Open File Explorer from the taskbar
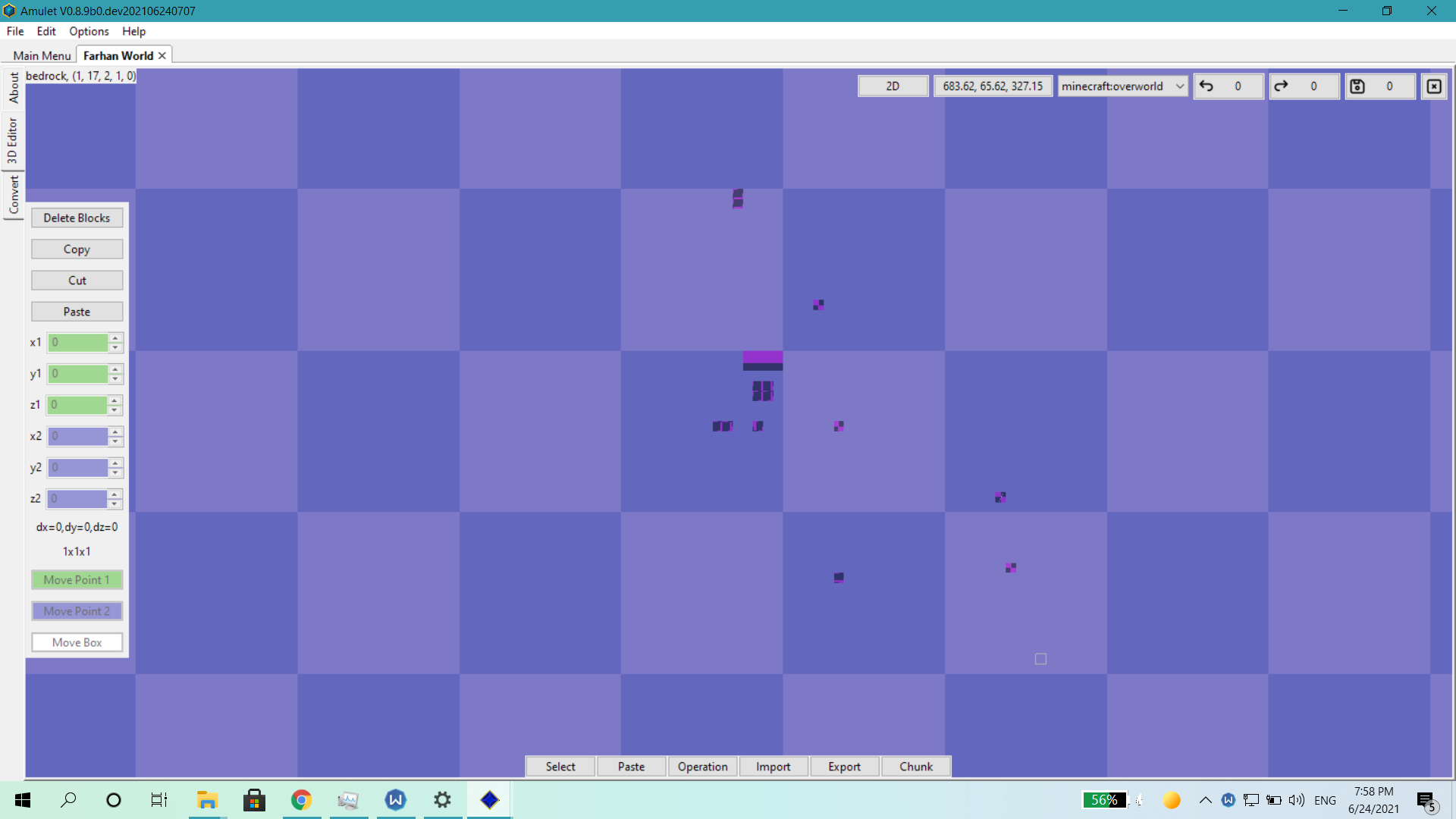 click(x=207, y=800)
